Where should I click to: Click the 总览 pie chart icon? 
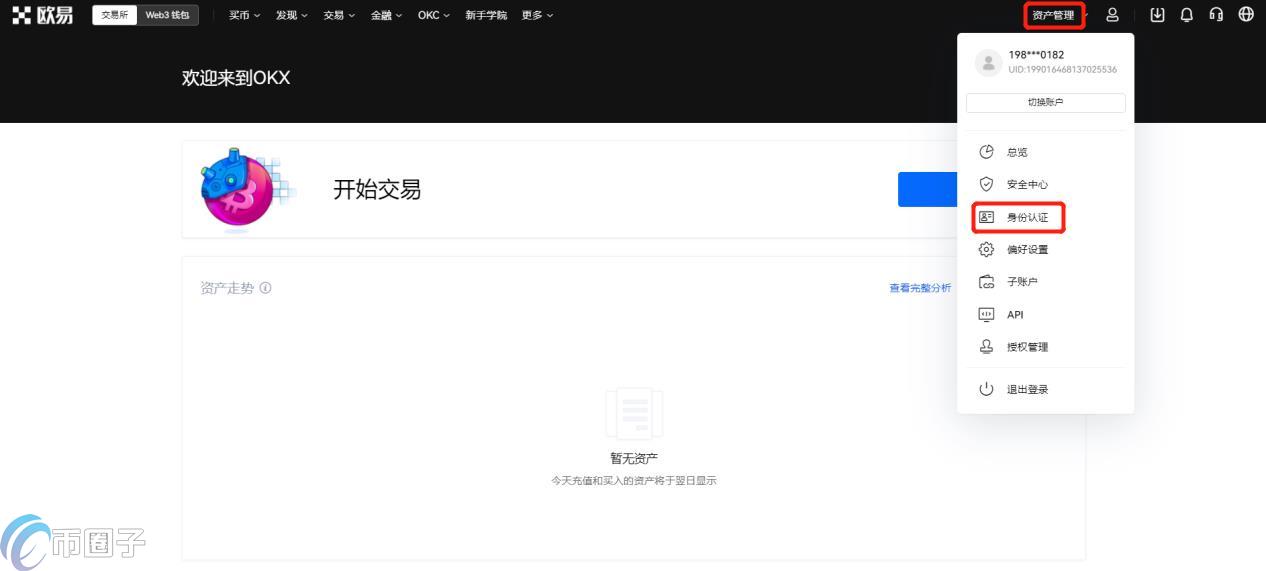(x=986, y=152)
